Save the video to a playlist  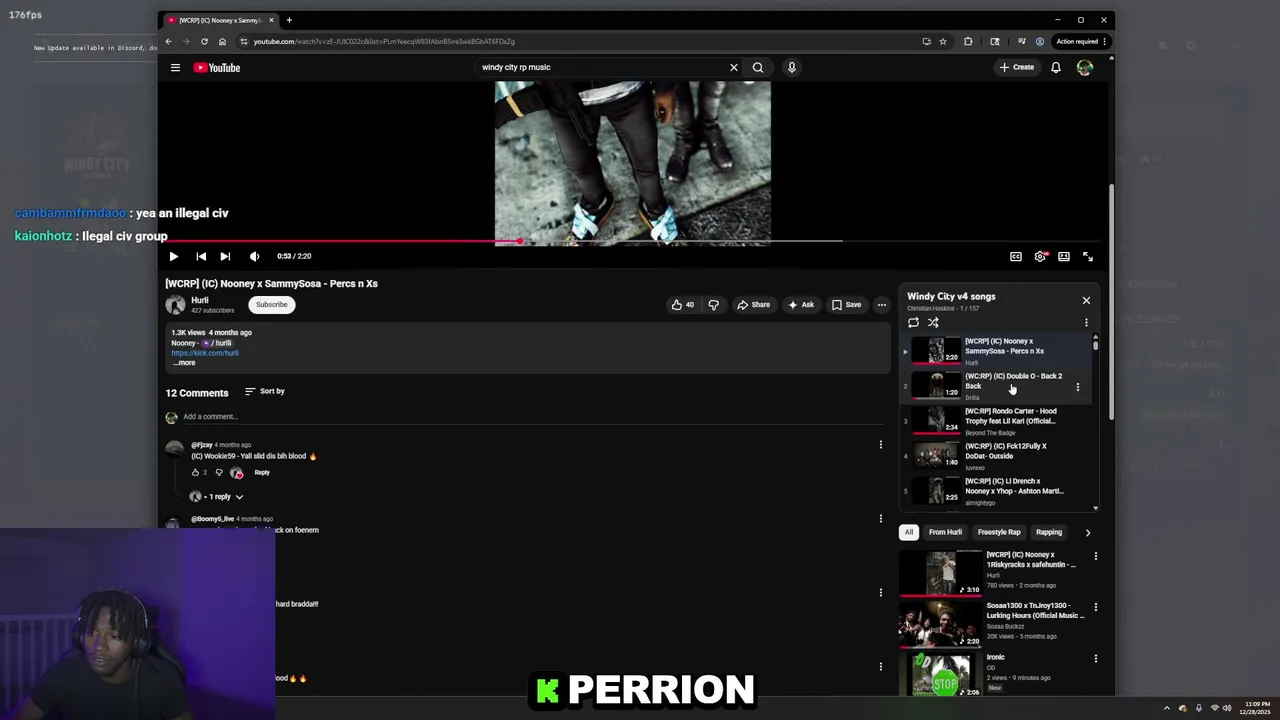coord(846,305)
